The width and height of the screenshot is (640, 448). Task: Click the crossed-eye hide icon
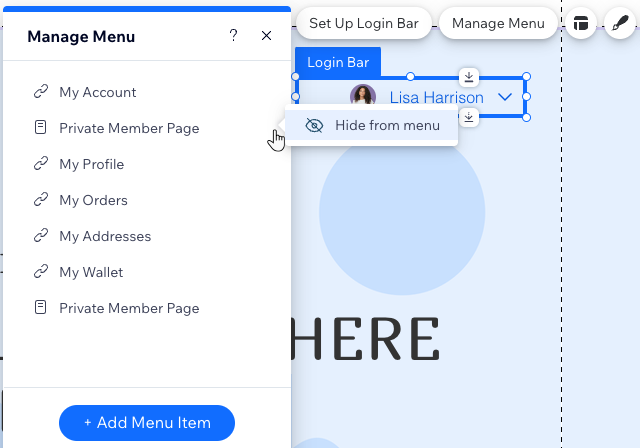tap(314, 126)
